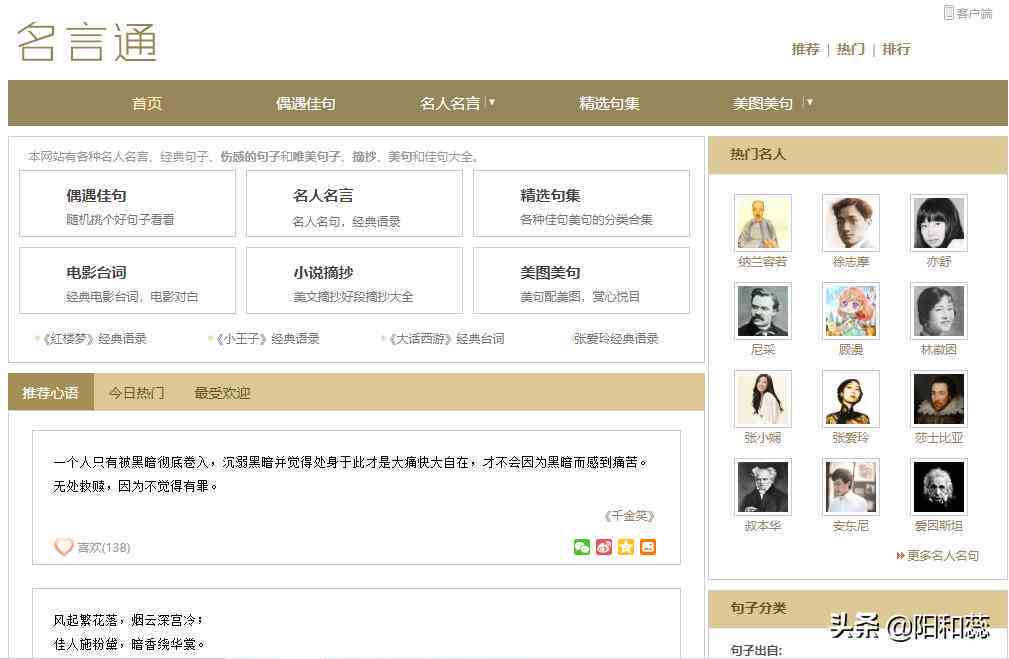
Task: Click 徐志摩 portrait thumbnail
Action: click(x=851, y=223)
